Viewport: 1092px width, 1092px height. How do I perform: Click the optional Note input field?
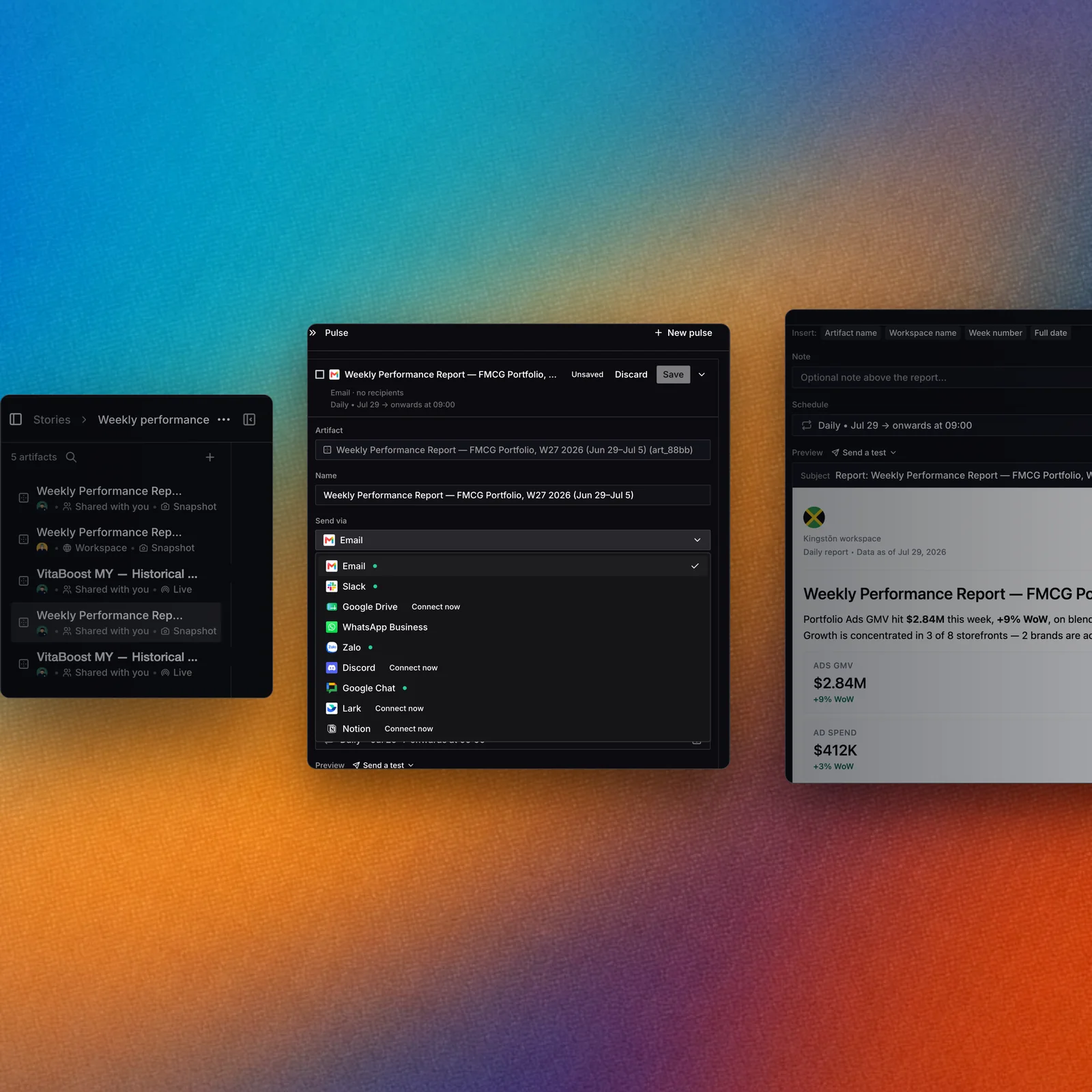[942, 377]
